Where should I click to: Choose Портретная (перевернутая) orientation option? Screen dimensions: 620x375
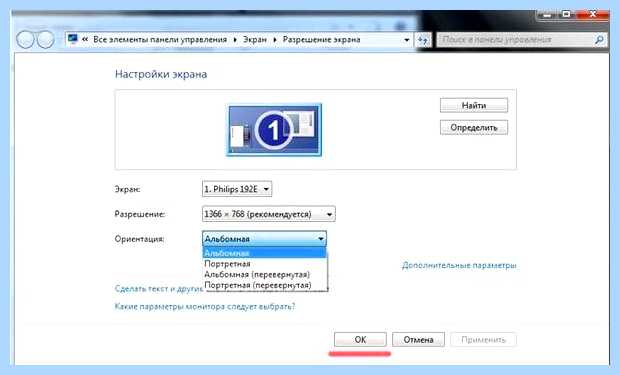[x=264, y=285]
